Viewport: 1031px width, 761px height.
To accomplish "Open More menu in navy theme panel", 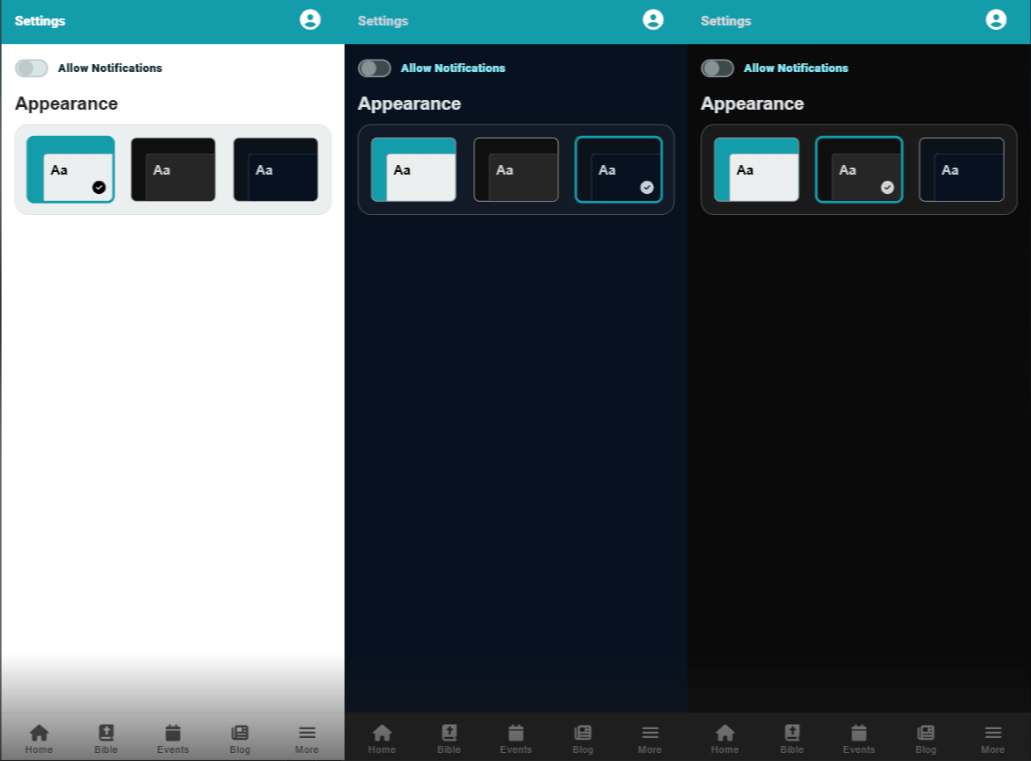I will click(x=650, y=739).
